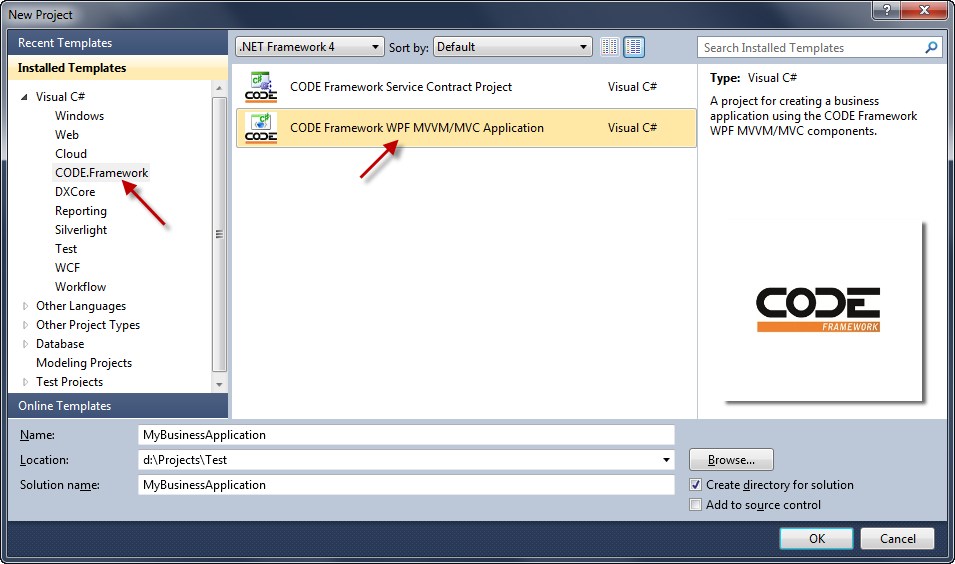Select CODE Framework Service Contract Project template
Screen dimensions: 955x564
[x=466, y=86]
